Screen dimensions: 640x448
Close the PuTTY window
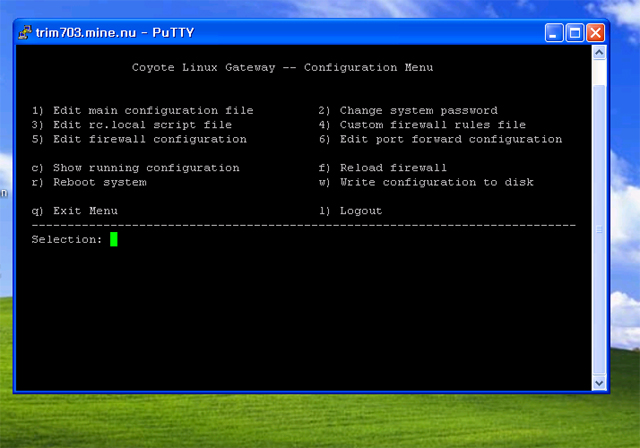click(x=596, y=33)
